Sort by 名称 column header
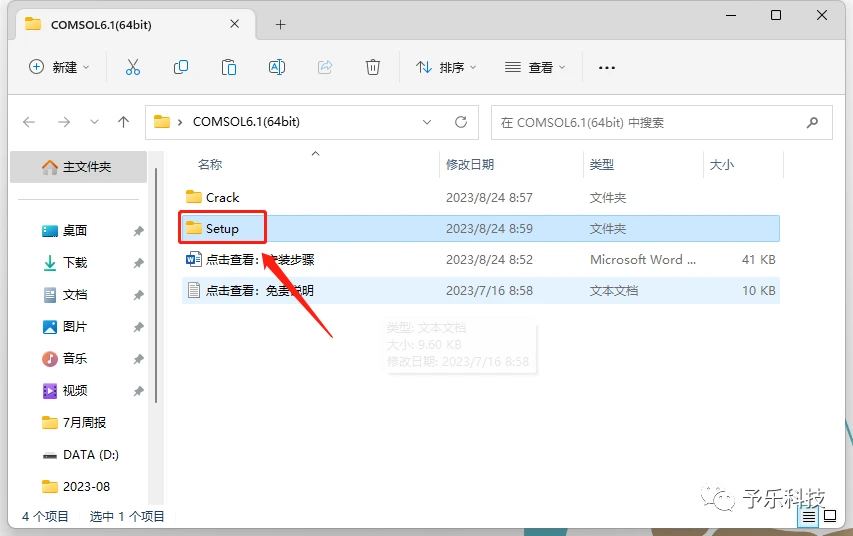Viewport: 853px width, 536px height. pyautogui.click(x=210, y=165)
